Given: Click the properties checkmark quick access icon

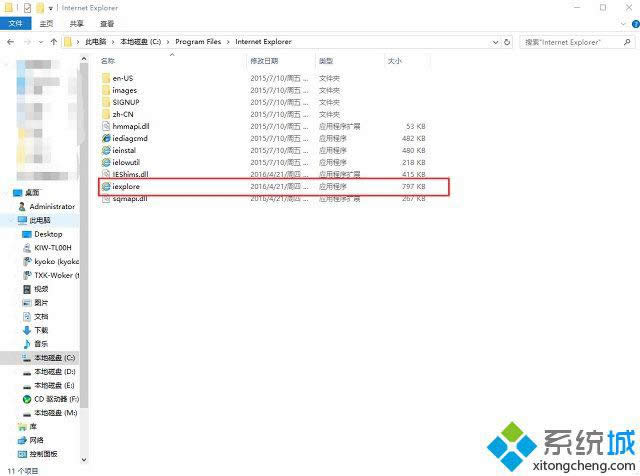Looking at the screenshot, I should point(27,7).
